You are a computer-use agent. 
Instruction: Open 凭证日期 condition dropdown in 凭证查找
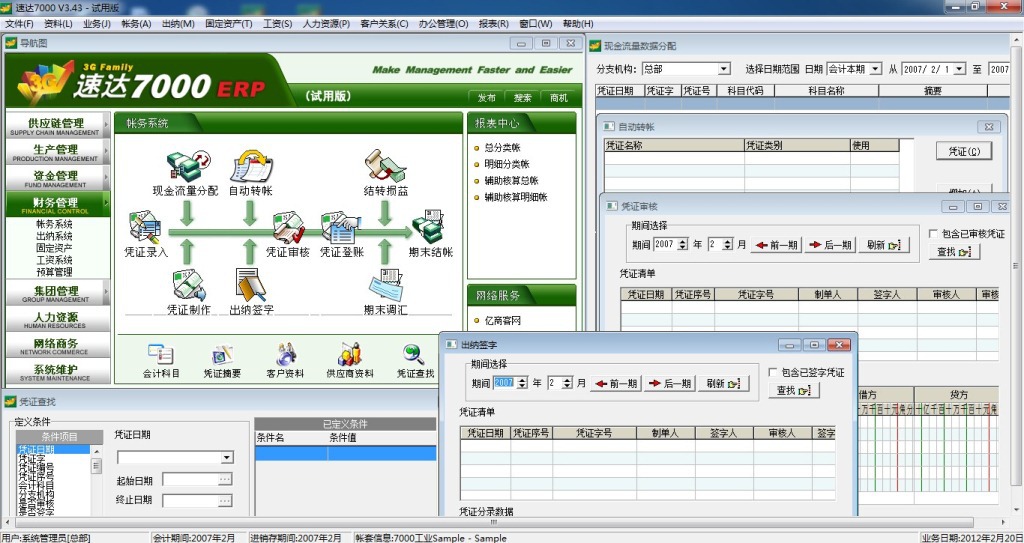(227, 457)
